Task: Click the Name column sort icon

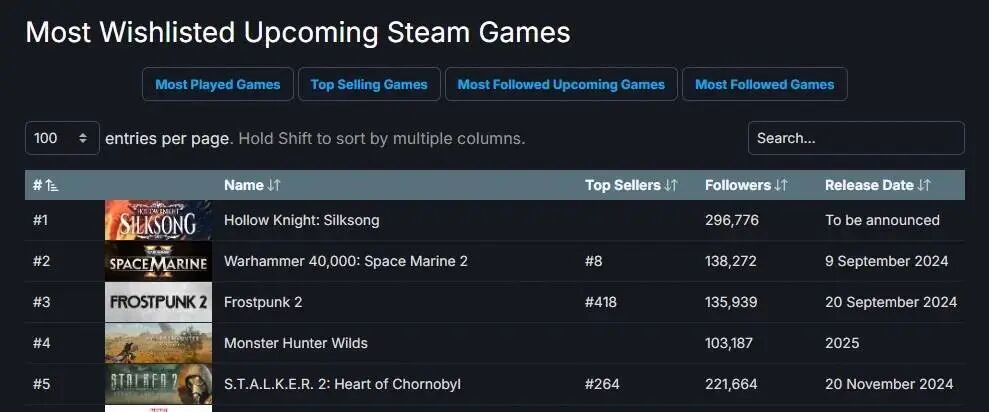Action: 274,185
